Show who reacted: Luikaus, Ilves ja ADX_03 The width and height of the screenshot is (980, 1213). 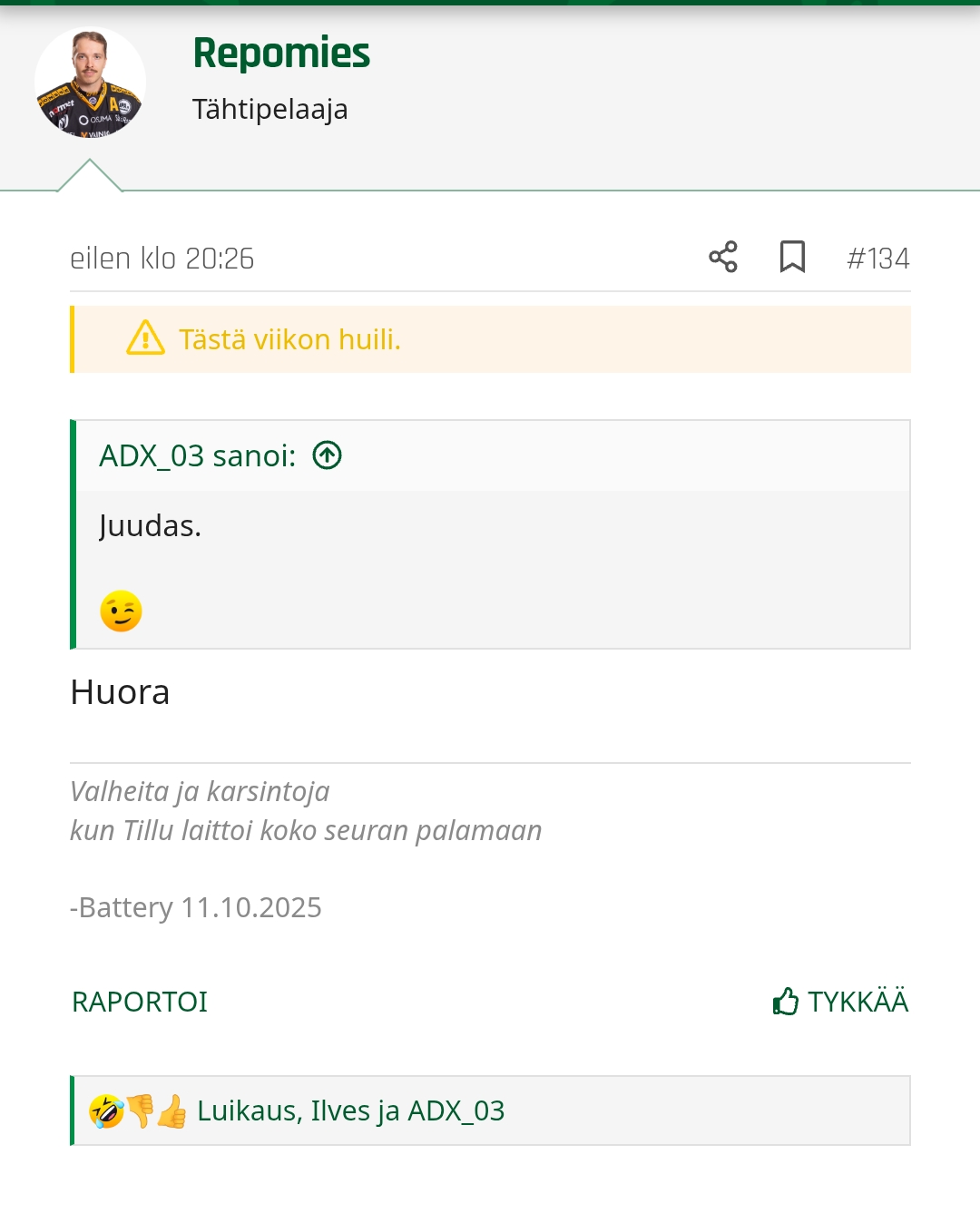(x=350, y=1110)
